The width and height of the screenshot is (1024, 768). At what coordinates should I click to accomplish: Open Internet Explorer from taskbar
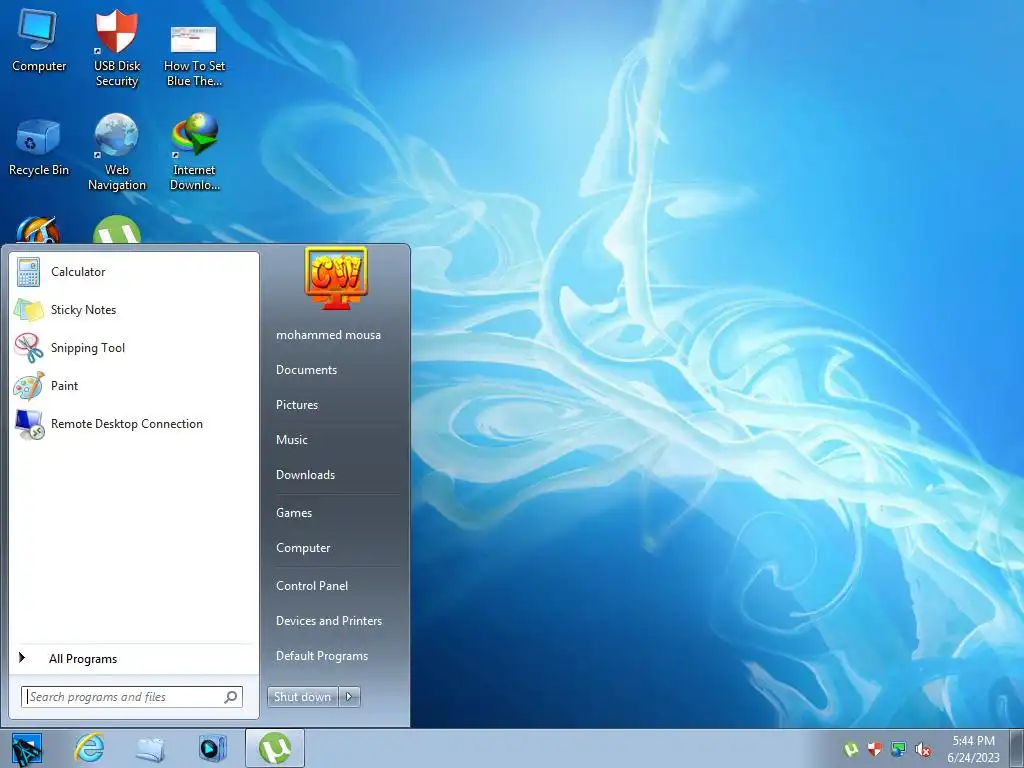pyautogui.click(x=89, y=748)
